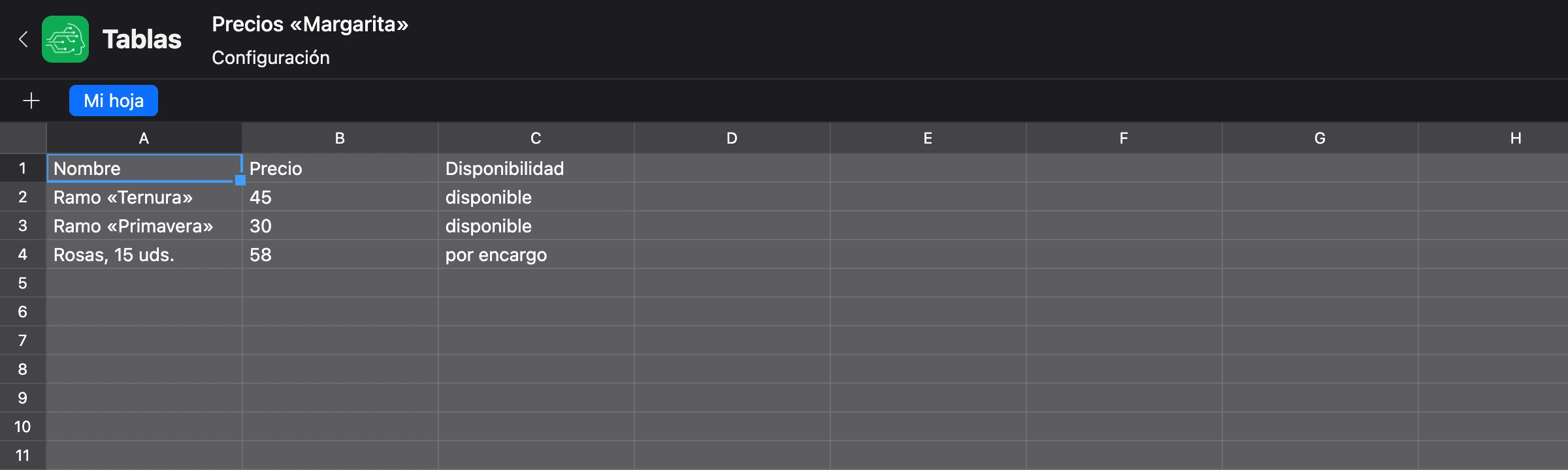Select column C header
Viewport: 1568px width, 470px height.
[x=536, y=138]
